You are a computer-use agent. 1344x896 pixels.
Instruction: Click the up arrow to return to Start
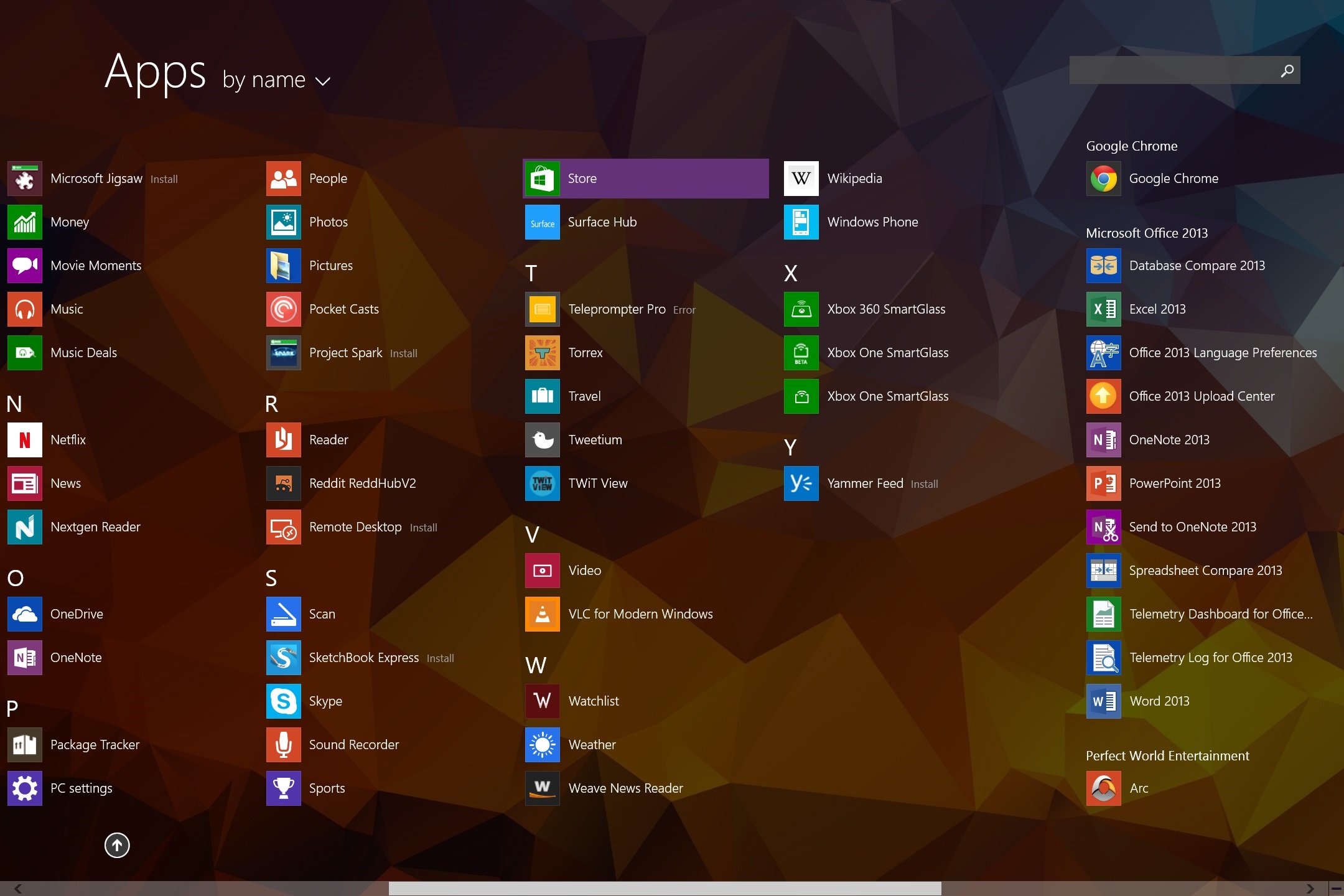tap(117, 845)
